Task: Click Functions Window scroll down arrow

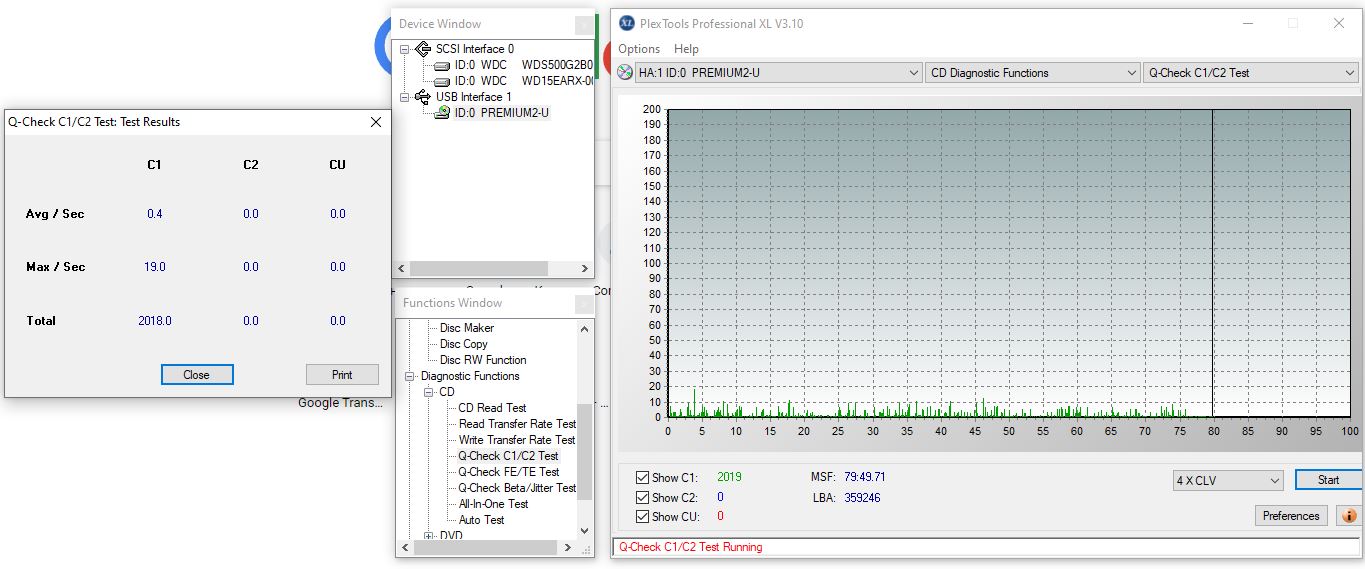Action: click(x=584, y=531)
